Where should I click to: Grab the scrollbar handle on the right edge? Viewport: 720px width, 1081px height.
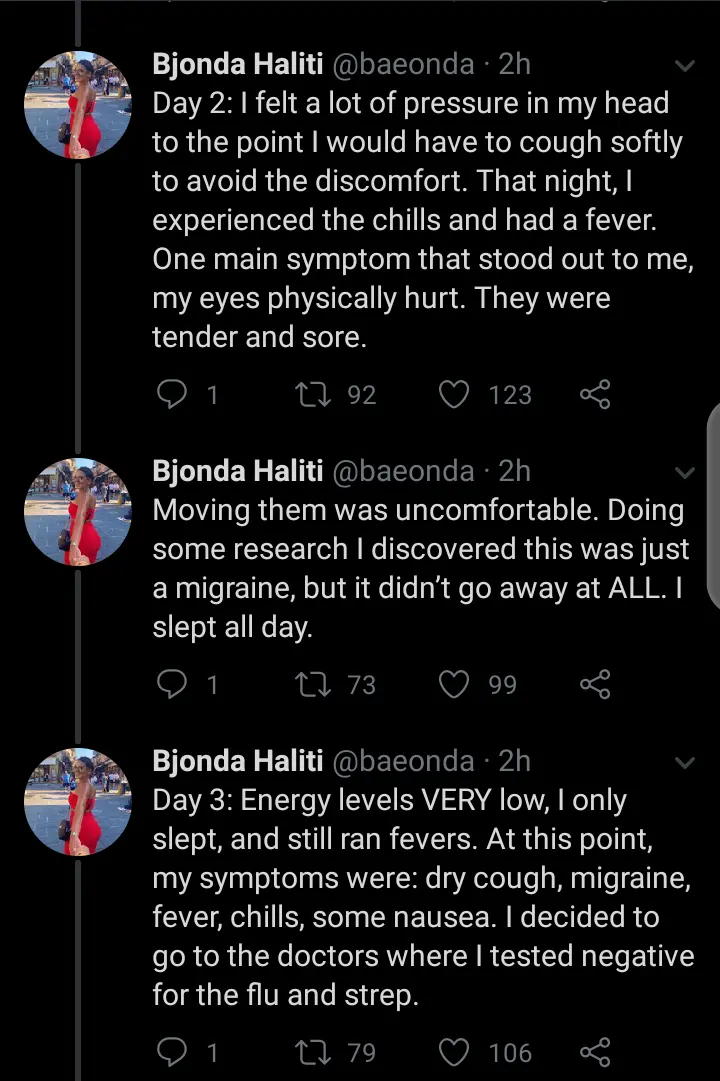(714, 506)
